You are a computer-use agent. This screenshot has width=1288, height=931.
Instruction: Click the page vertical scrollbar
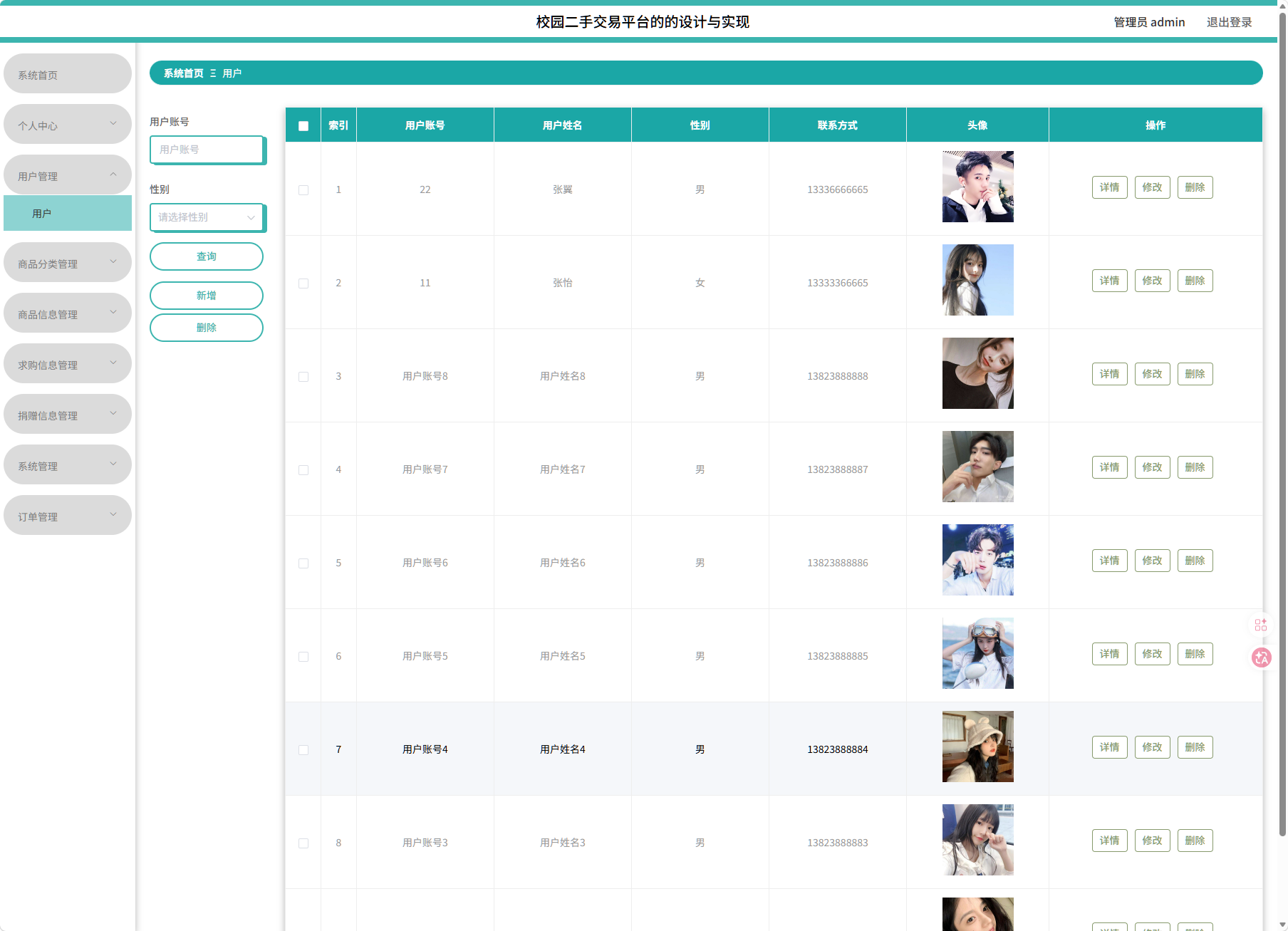coord(1282,425)
